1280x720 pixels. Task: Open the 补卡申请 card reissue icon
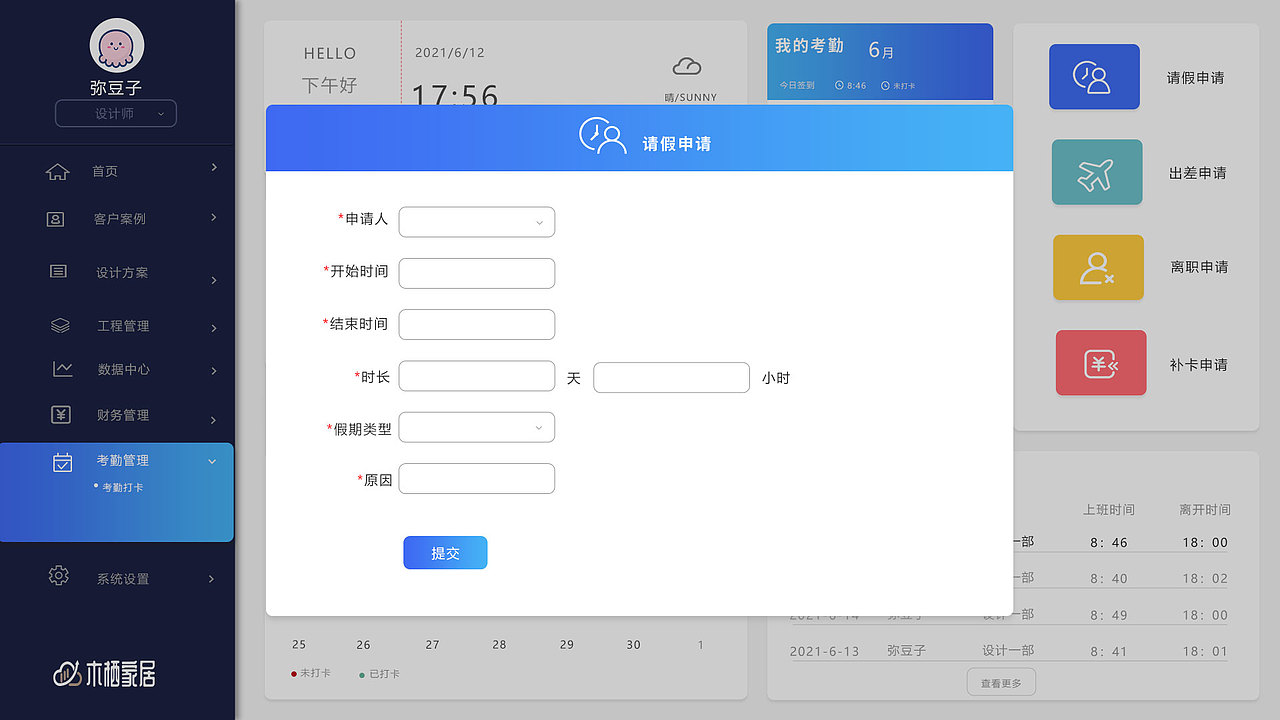tap(1101, 362)
